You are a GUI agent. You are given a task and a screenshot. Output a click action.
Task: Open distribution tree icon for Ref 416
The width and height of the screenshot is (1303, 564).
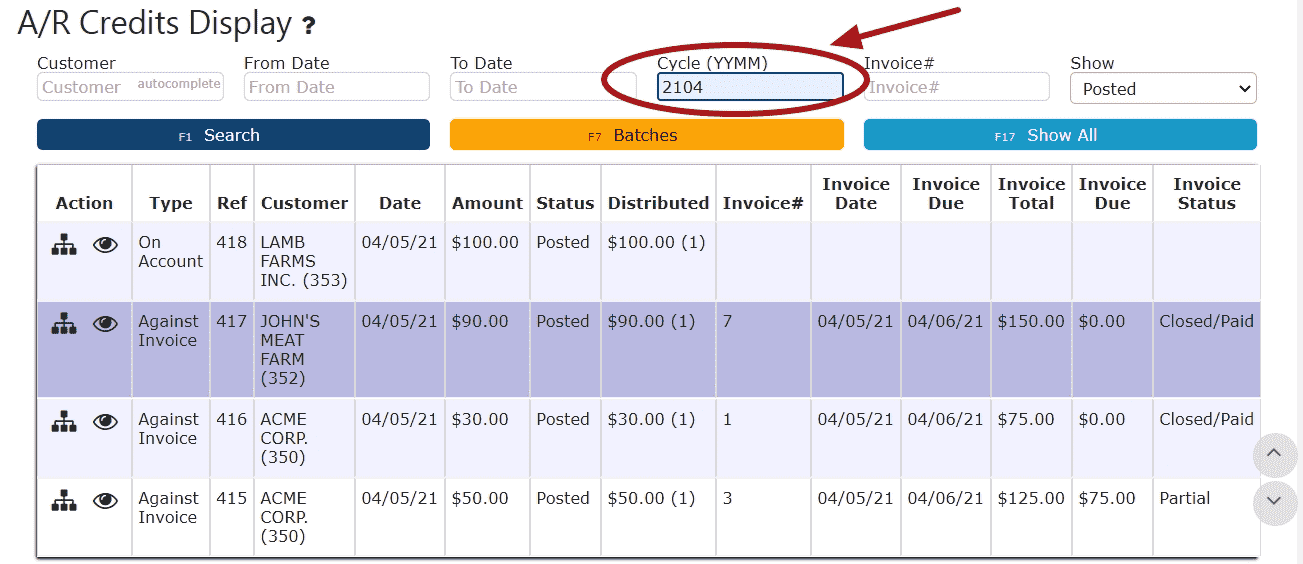[x=64, y=421]
